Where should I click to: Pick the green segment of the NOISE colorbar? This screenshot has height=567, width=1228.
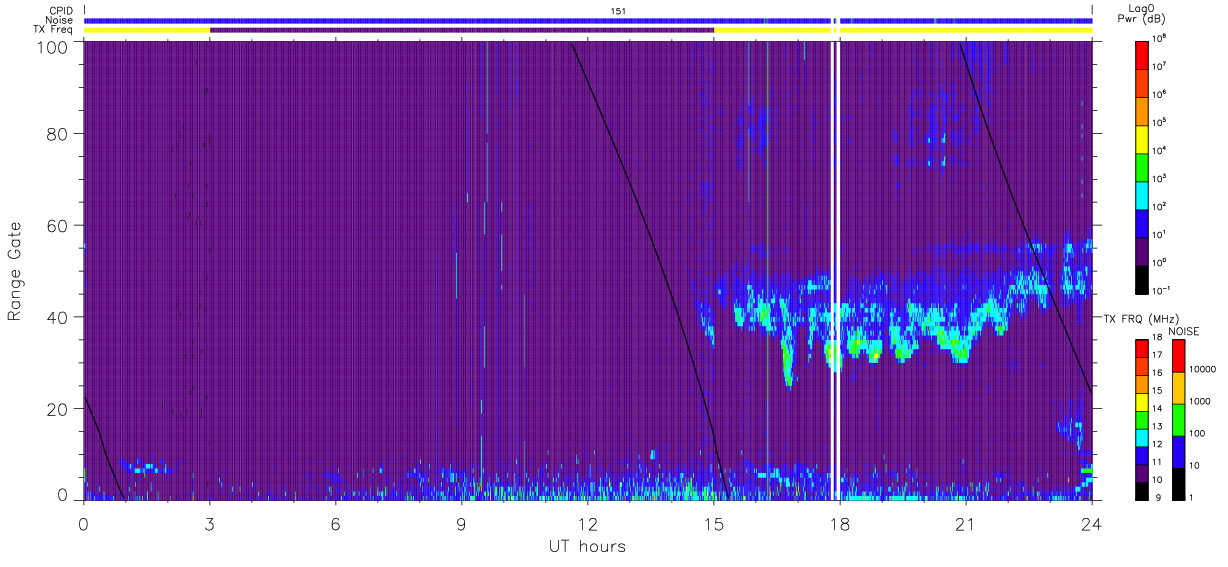click(x=1178, y=418)
